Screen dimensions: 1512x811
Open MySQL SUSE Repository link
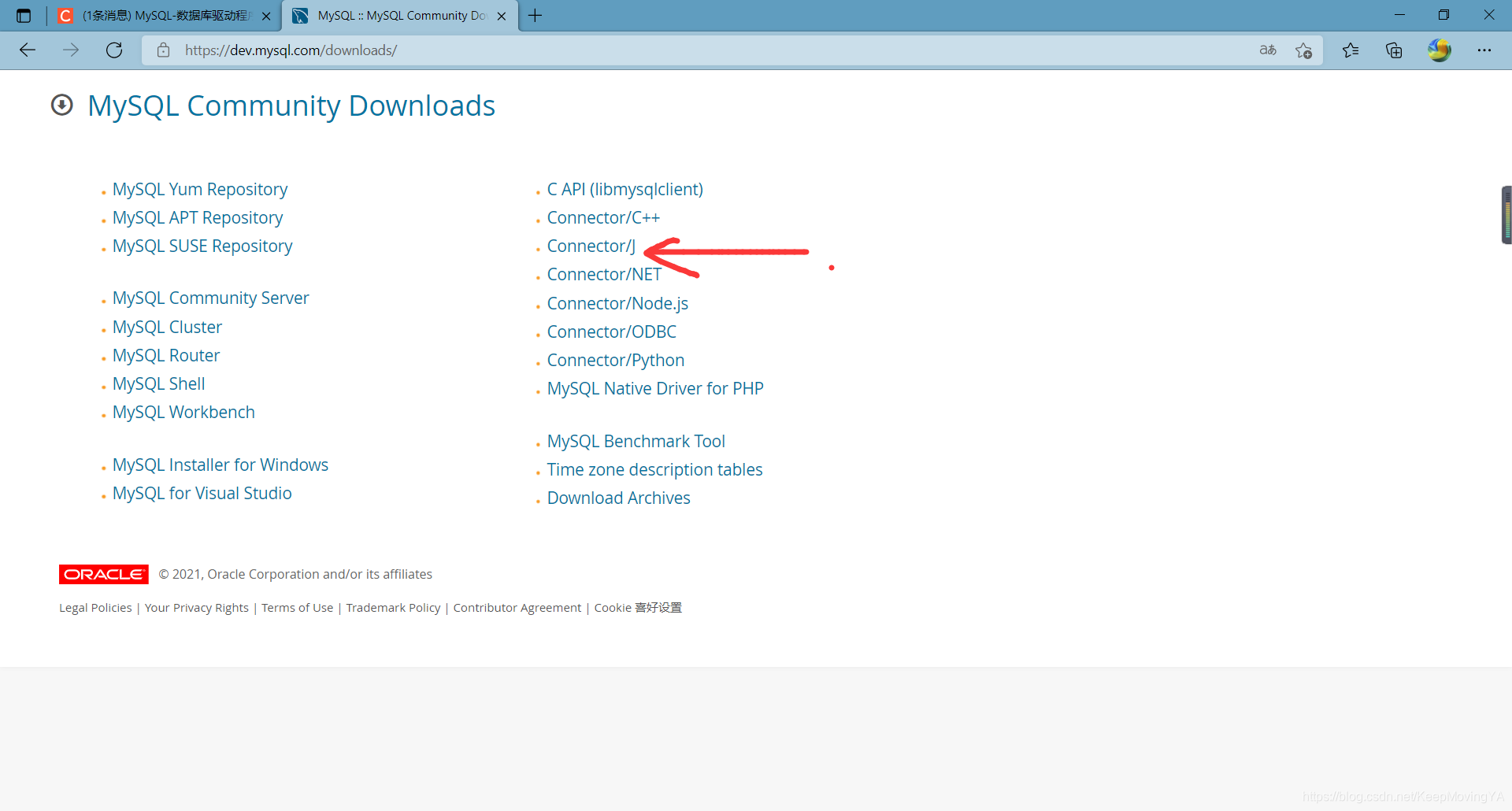click(x=202, y=246)
